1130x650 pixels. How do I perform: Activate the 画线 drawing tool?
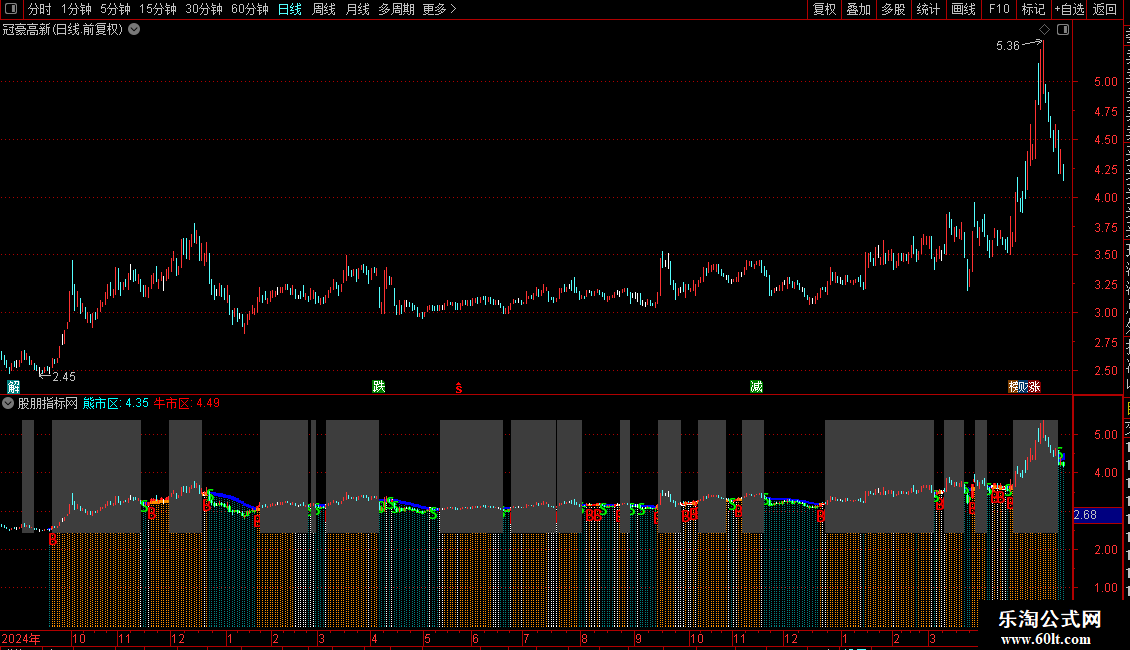click(964, 9)
